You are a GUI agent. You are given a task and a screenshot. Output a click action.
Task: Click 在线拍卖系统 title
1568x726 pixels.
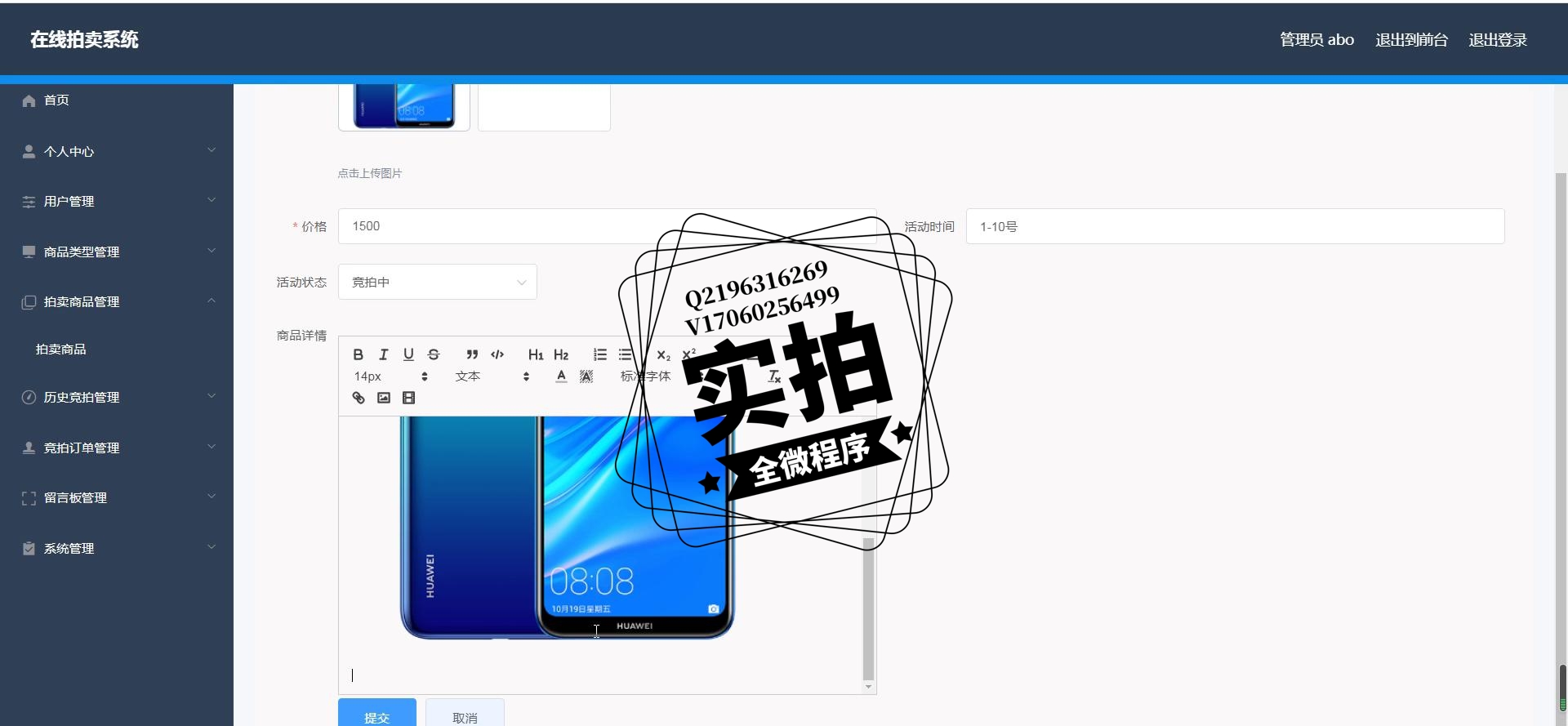coord(84,39)
